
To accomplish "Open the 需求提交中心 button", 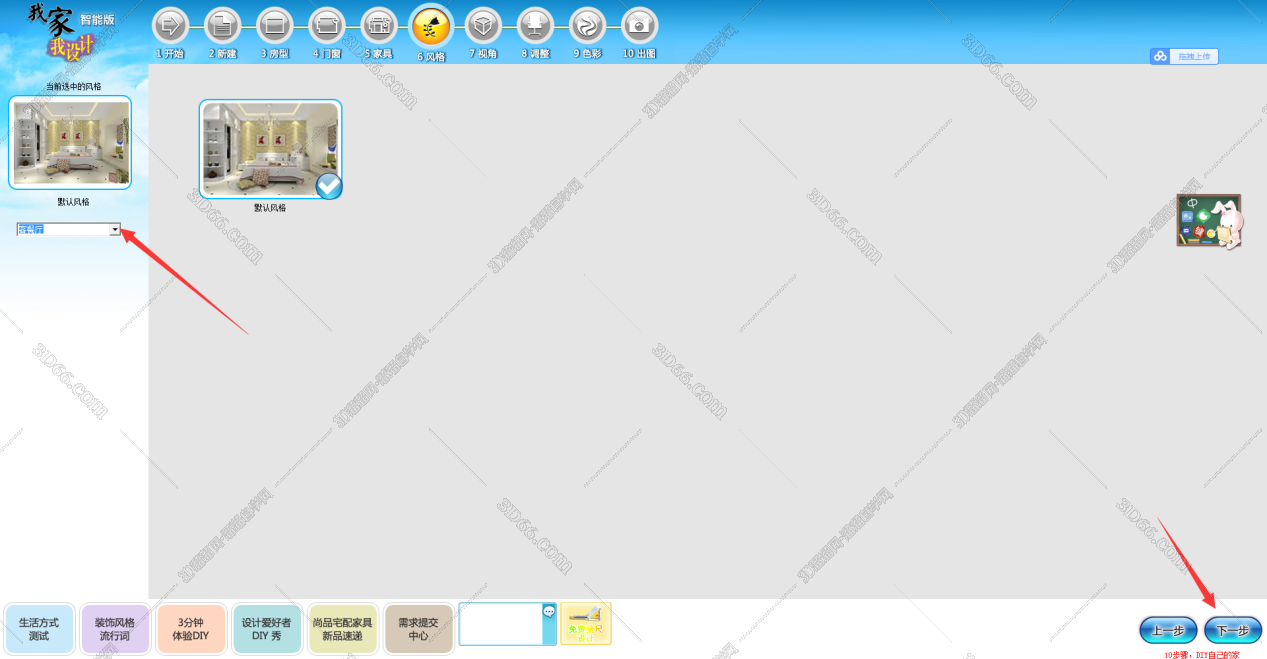I will [x=418, y=628].
